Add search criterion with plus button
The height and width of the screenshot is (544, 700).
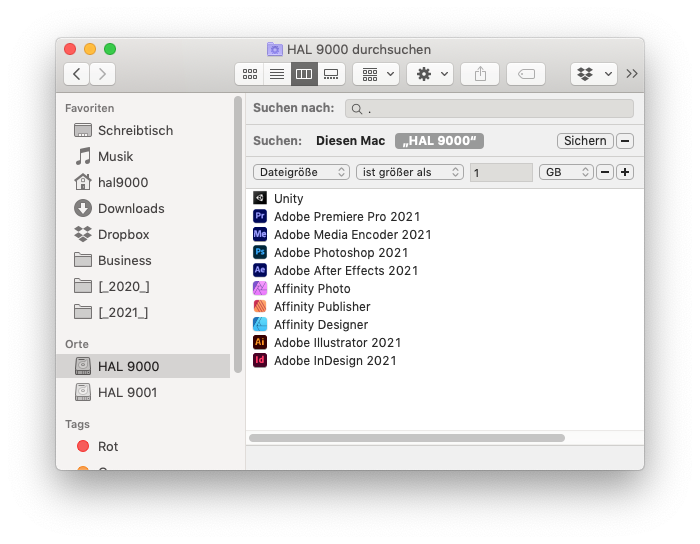(x=625, y=172)
